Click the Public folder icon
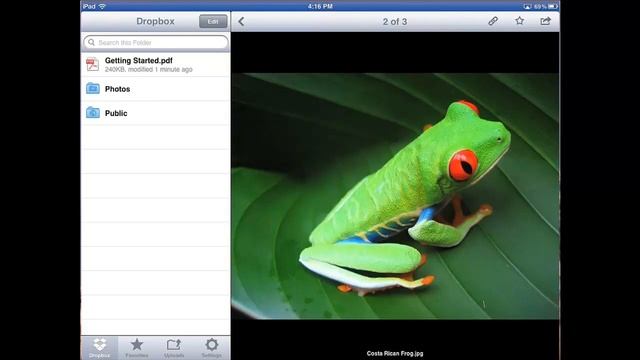 pyautogui.click(x=93, y=112)
